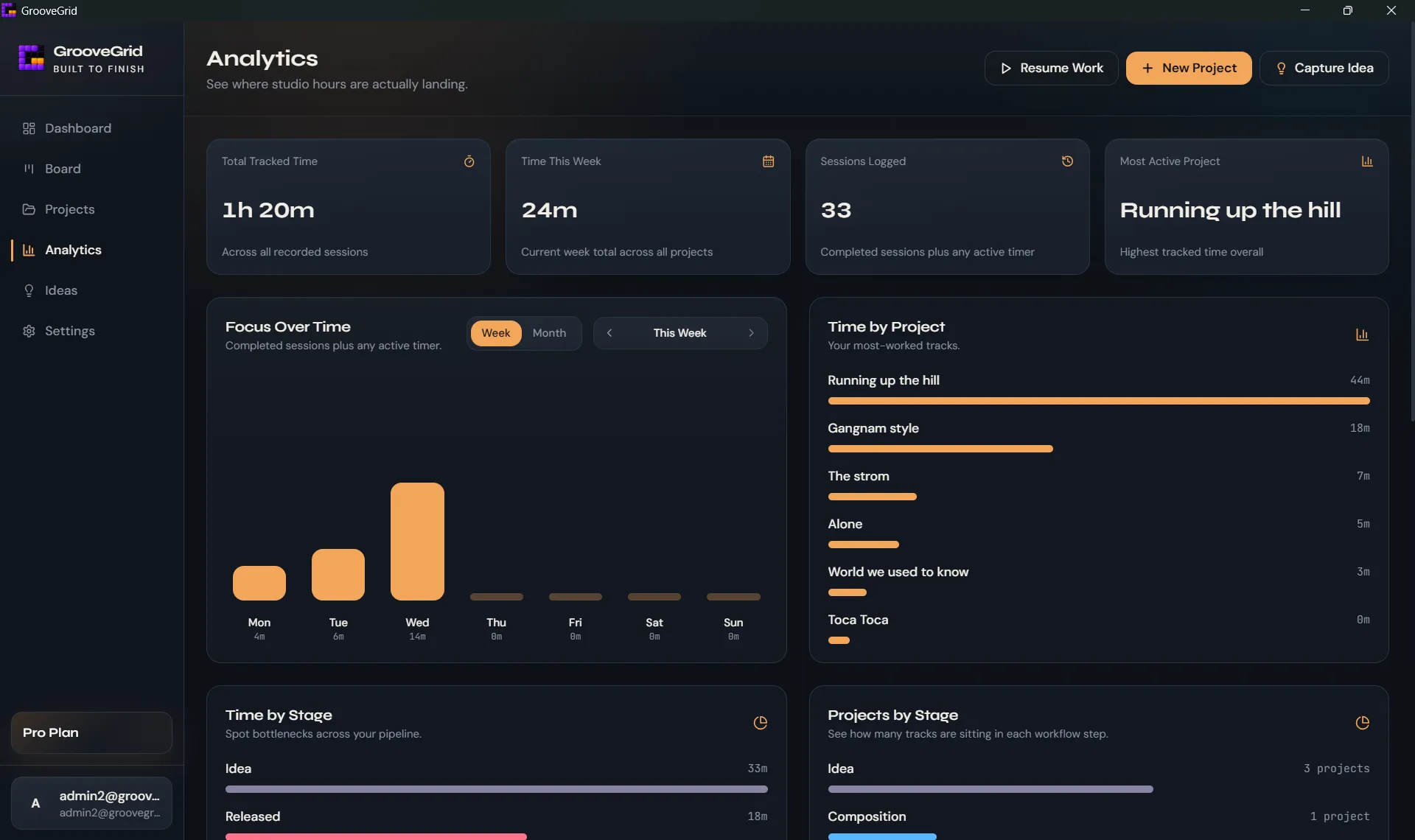Click the Saturday bar in the chart

(x=654, y=597)
